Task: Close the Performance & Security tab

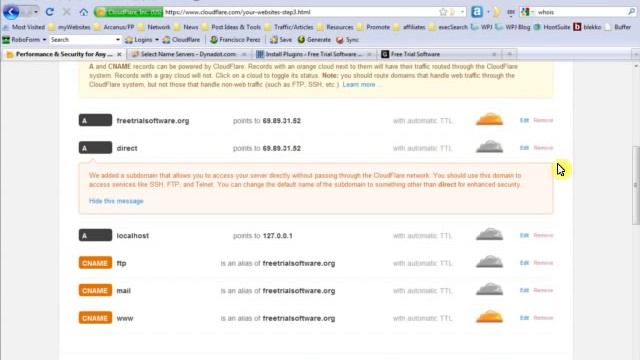Action: [119, 54]
